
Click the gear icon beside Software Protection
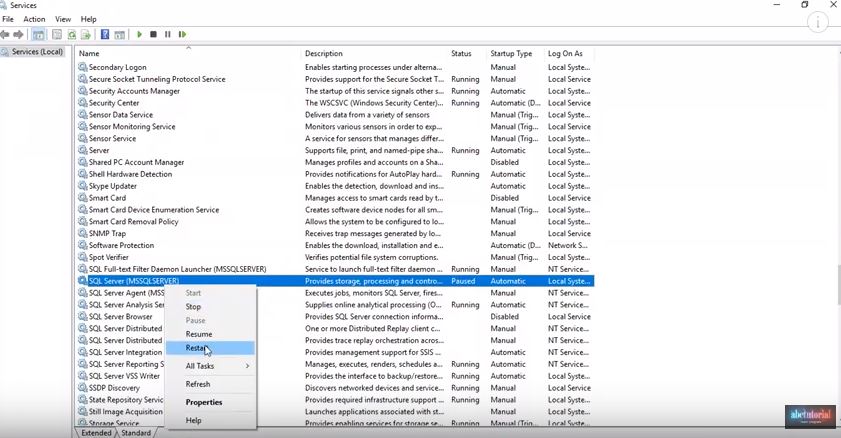83,246
